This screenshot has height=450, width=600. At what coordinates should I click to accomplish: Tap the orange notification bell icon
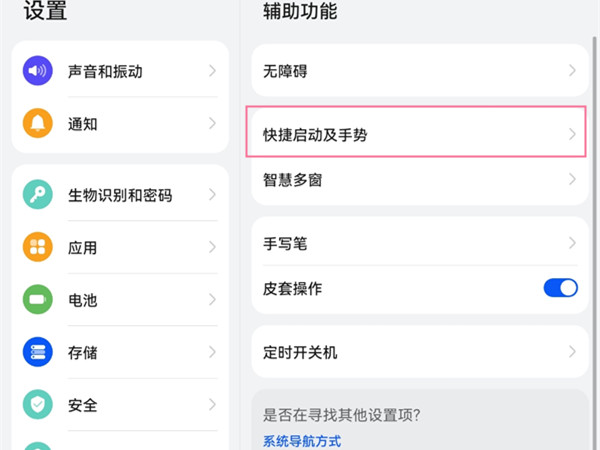tap(38, 124)
